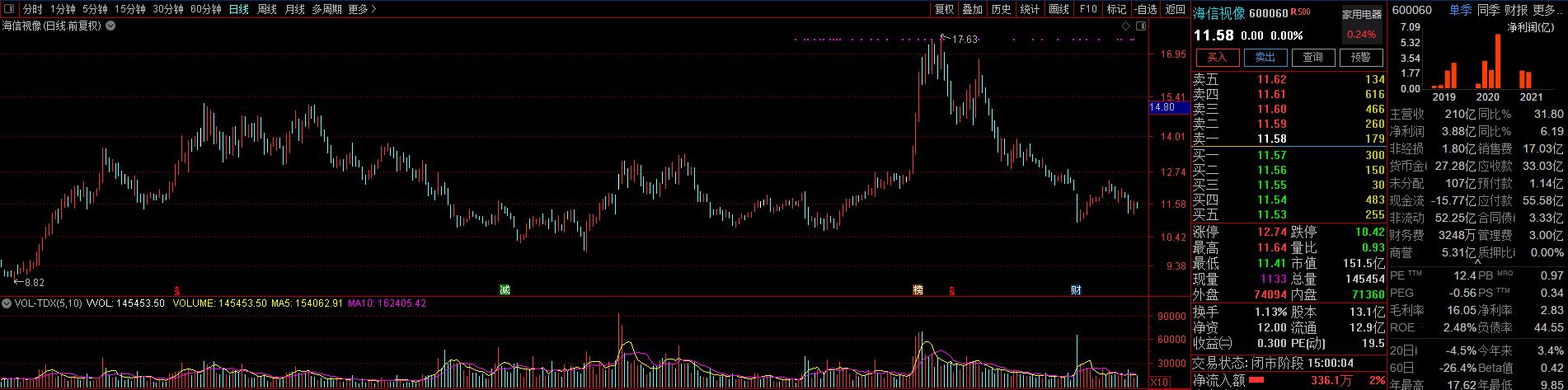This screenshot has height=390, width=1568.
Task: Open the 家用电器 sector box
Action: point(1361,14)
